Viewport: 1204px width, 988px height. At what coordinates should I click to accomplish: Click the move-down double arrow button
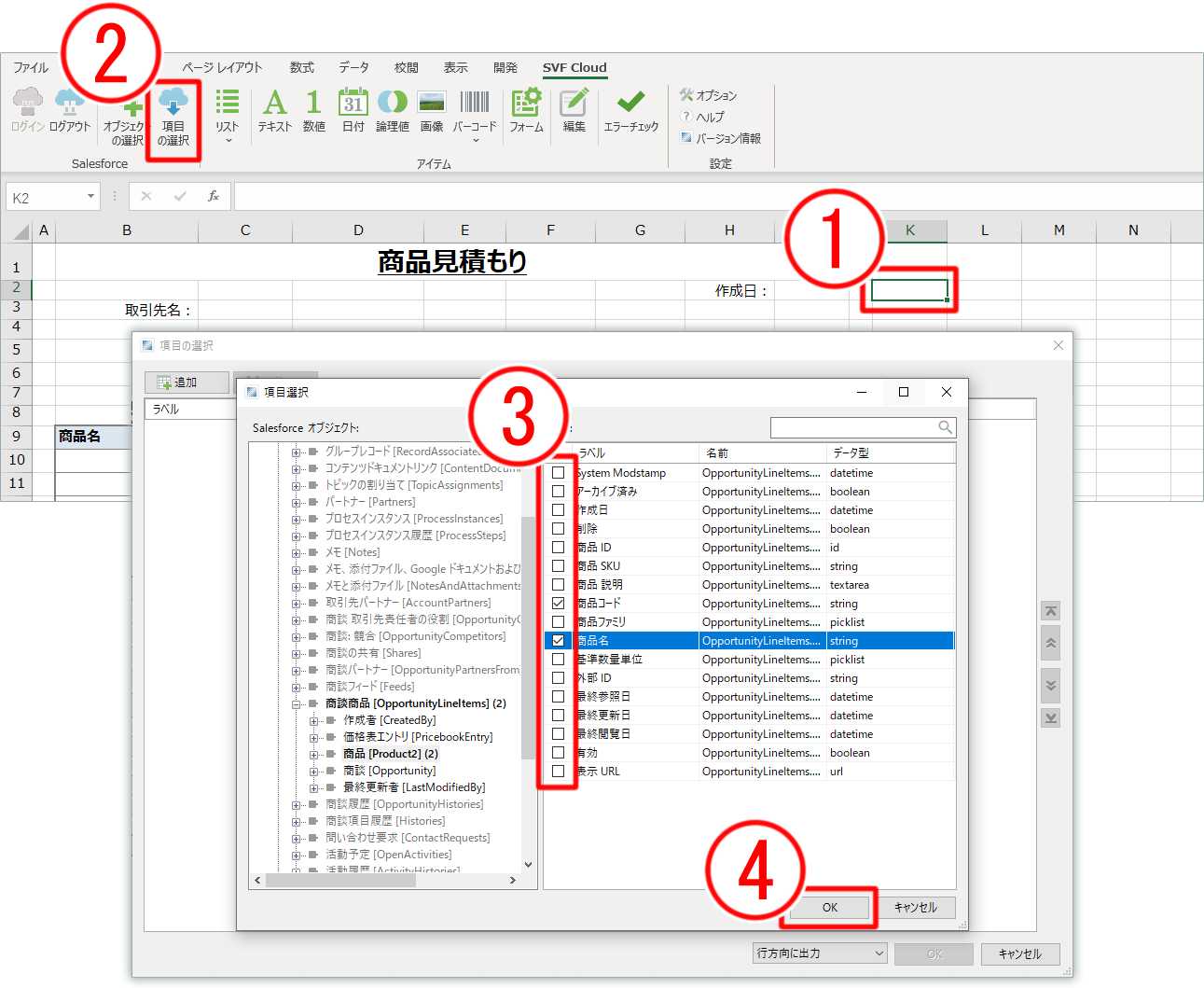pyautogui.click(x=1051, y=685)
